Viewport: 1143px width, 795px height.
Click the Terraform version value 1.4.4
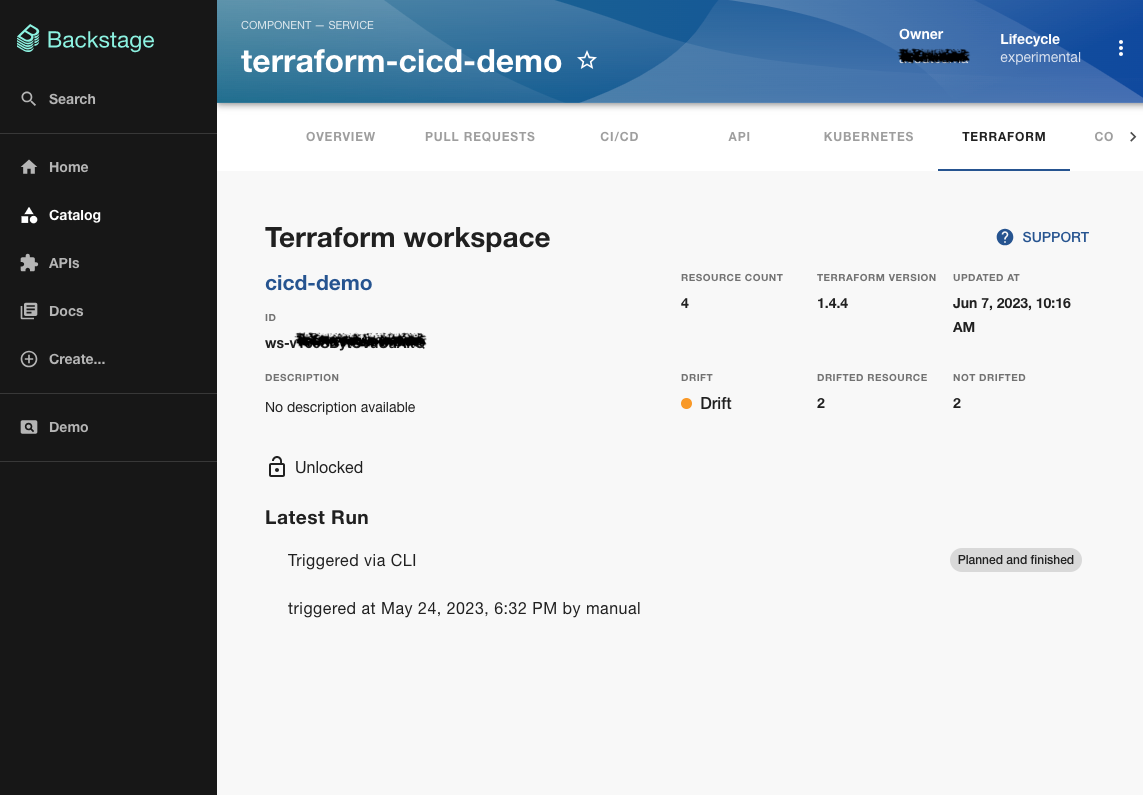pyautogui.click(x=832, y=303)
